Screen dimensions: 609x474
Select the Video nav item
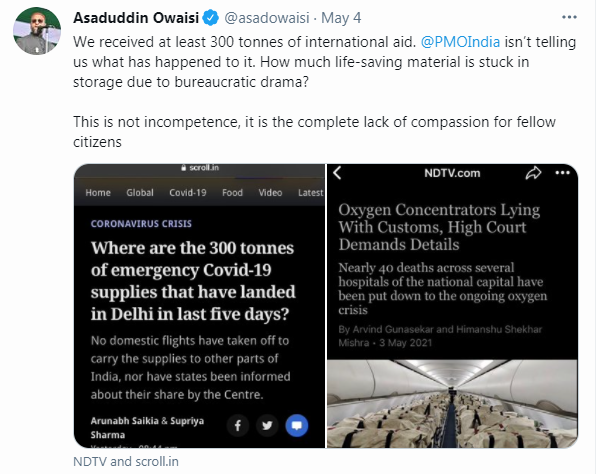[270, 193]
